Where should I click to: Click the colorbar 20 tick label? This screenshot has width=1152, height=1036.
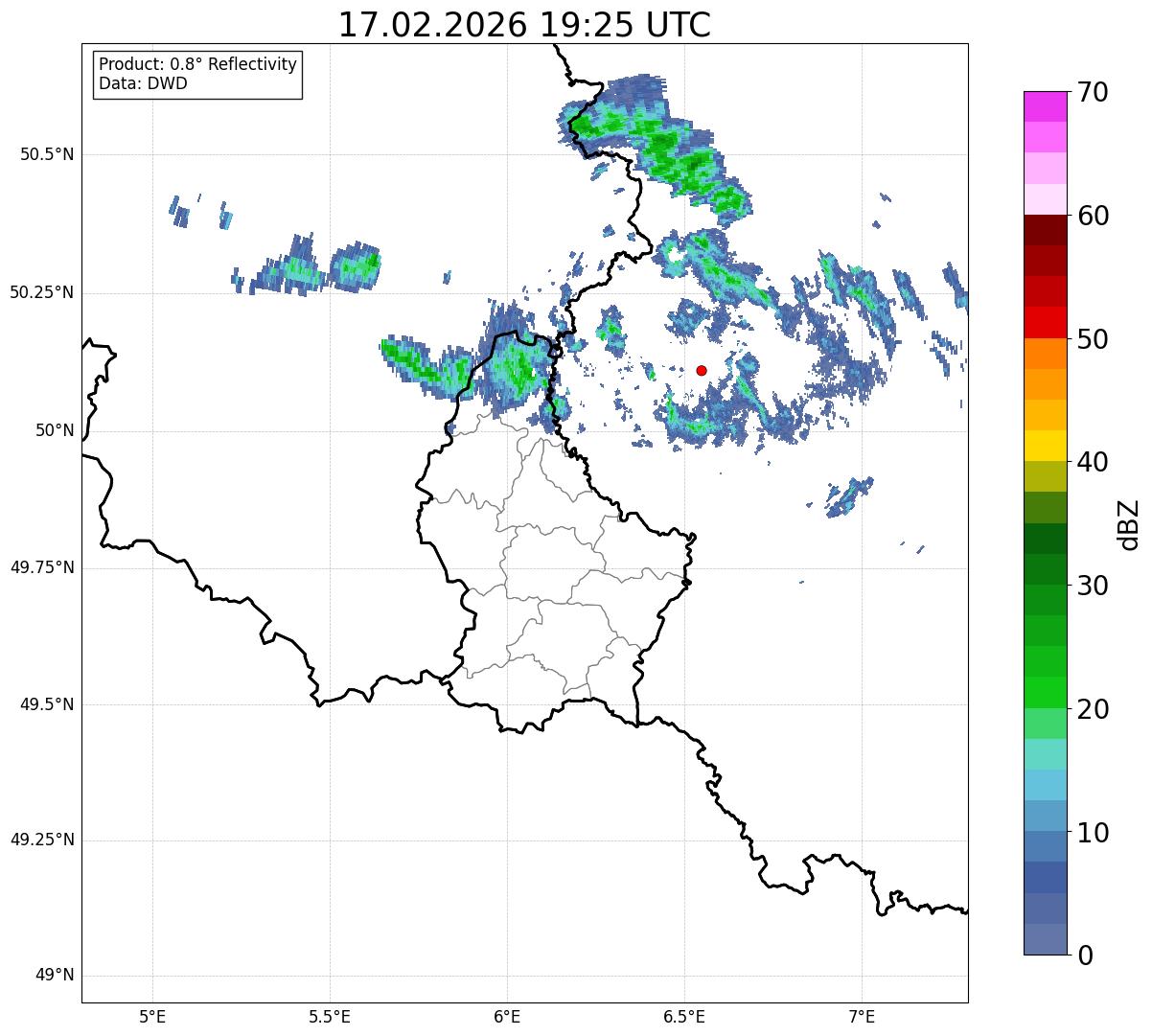(x=1092, y=709)
